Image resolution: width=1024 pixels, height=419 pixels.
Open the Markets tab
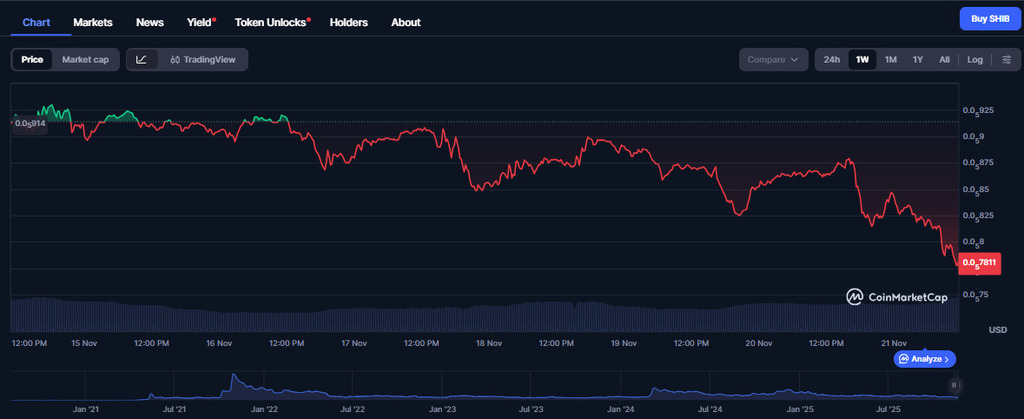(93, 22)
